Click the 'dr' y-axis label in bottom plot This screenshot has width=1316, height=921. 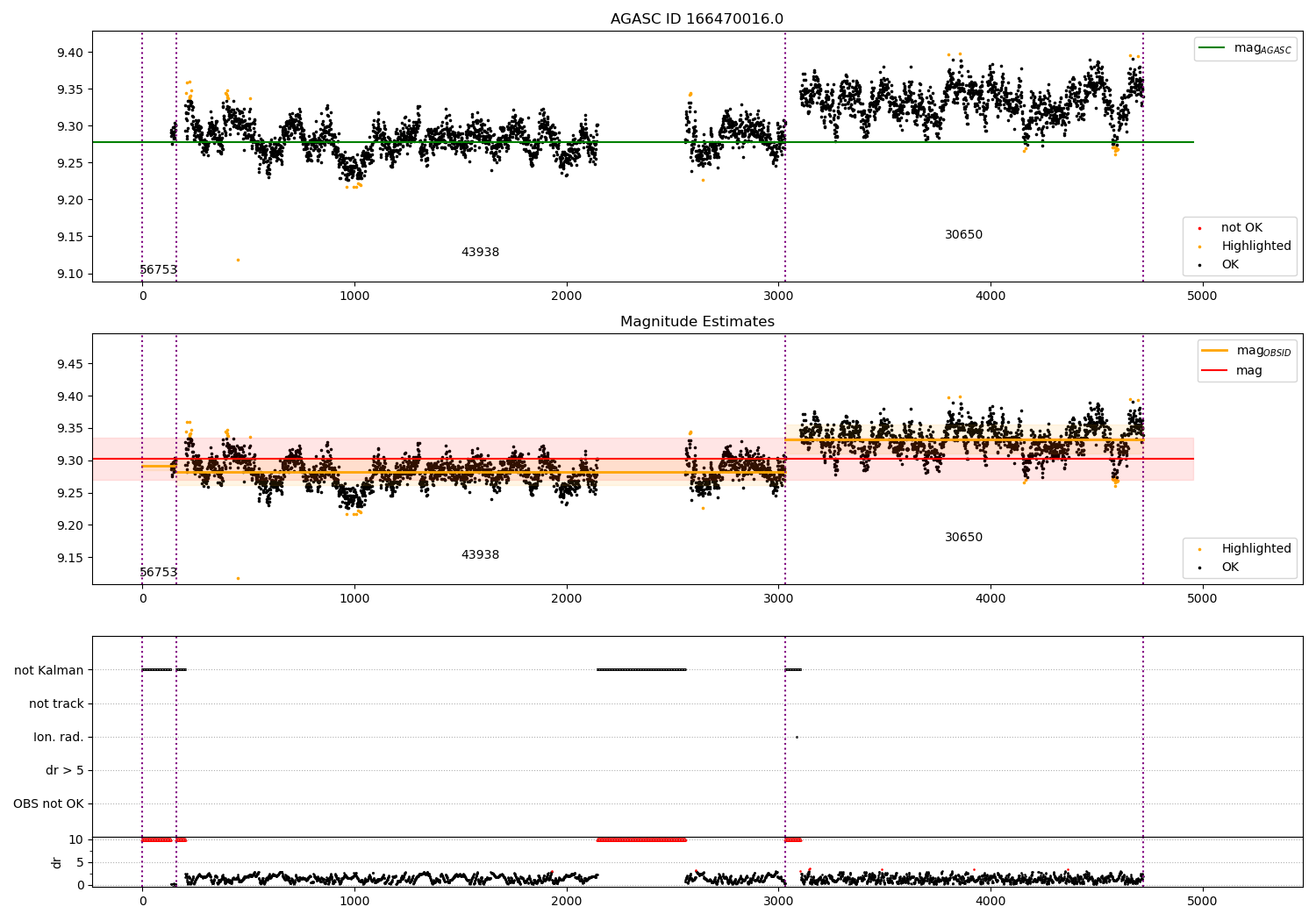click(57, 862)
